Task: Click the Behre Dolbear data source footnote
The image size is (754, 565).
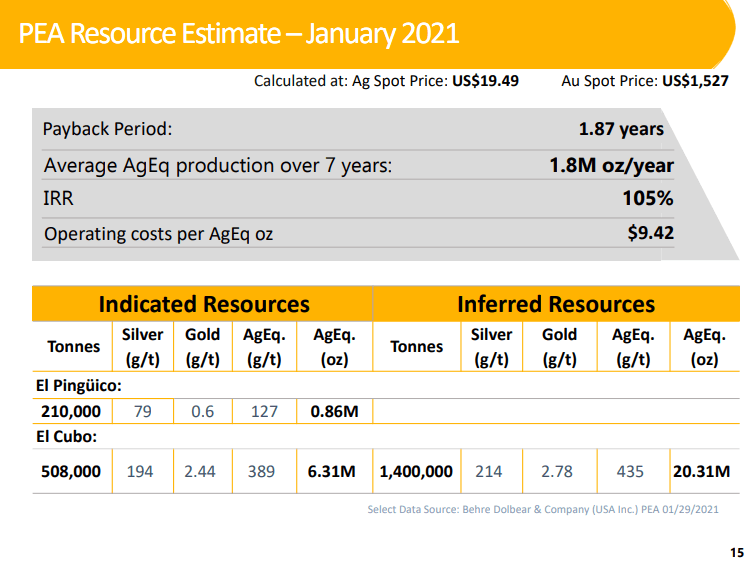Action: coord(543,509)
